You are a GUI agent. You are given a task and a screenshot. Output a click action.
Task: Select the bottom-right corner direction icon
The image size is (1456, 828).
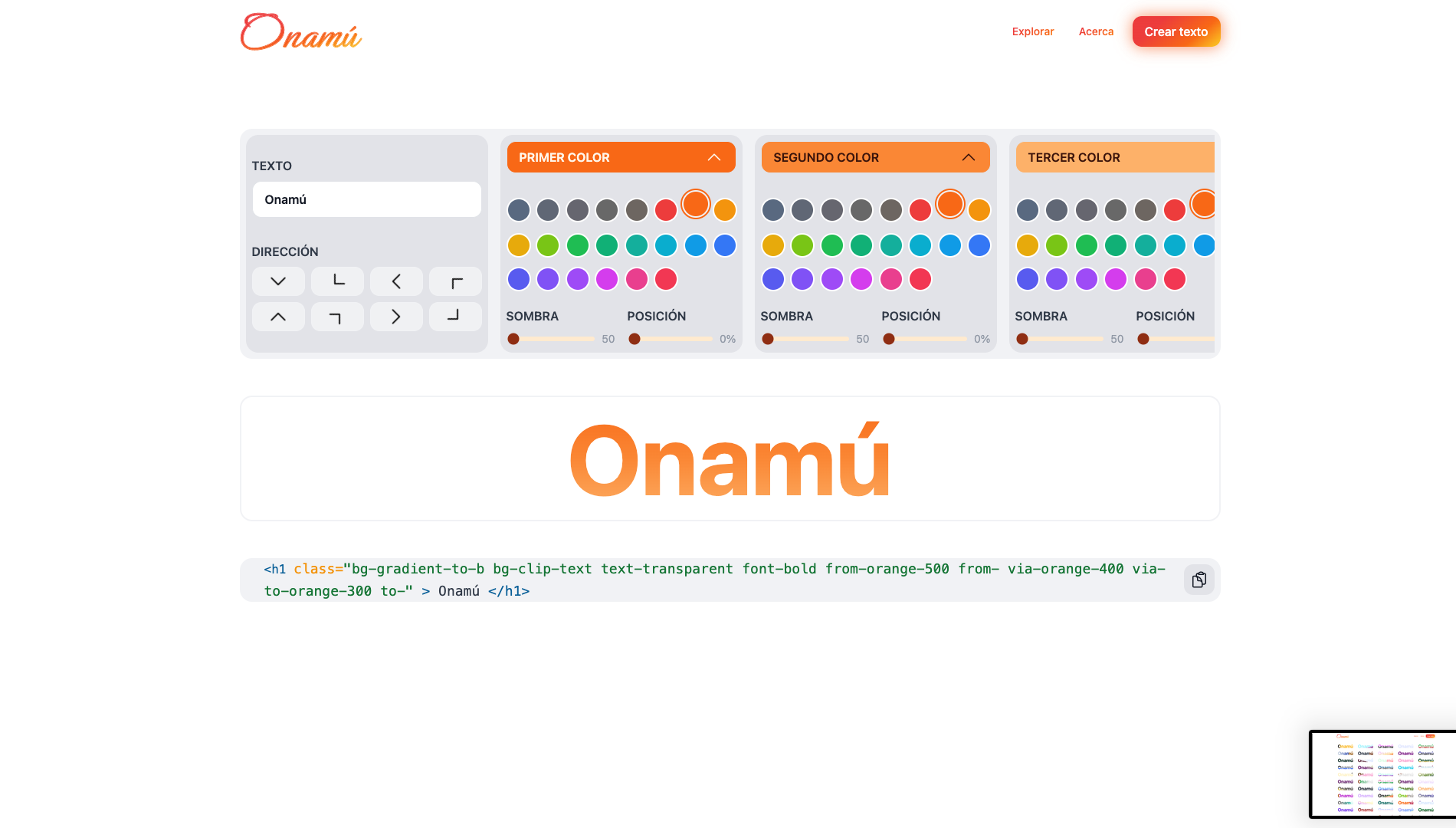455,316
